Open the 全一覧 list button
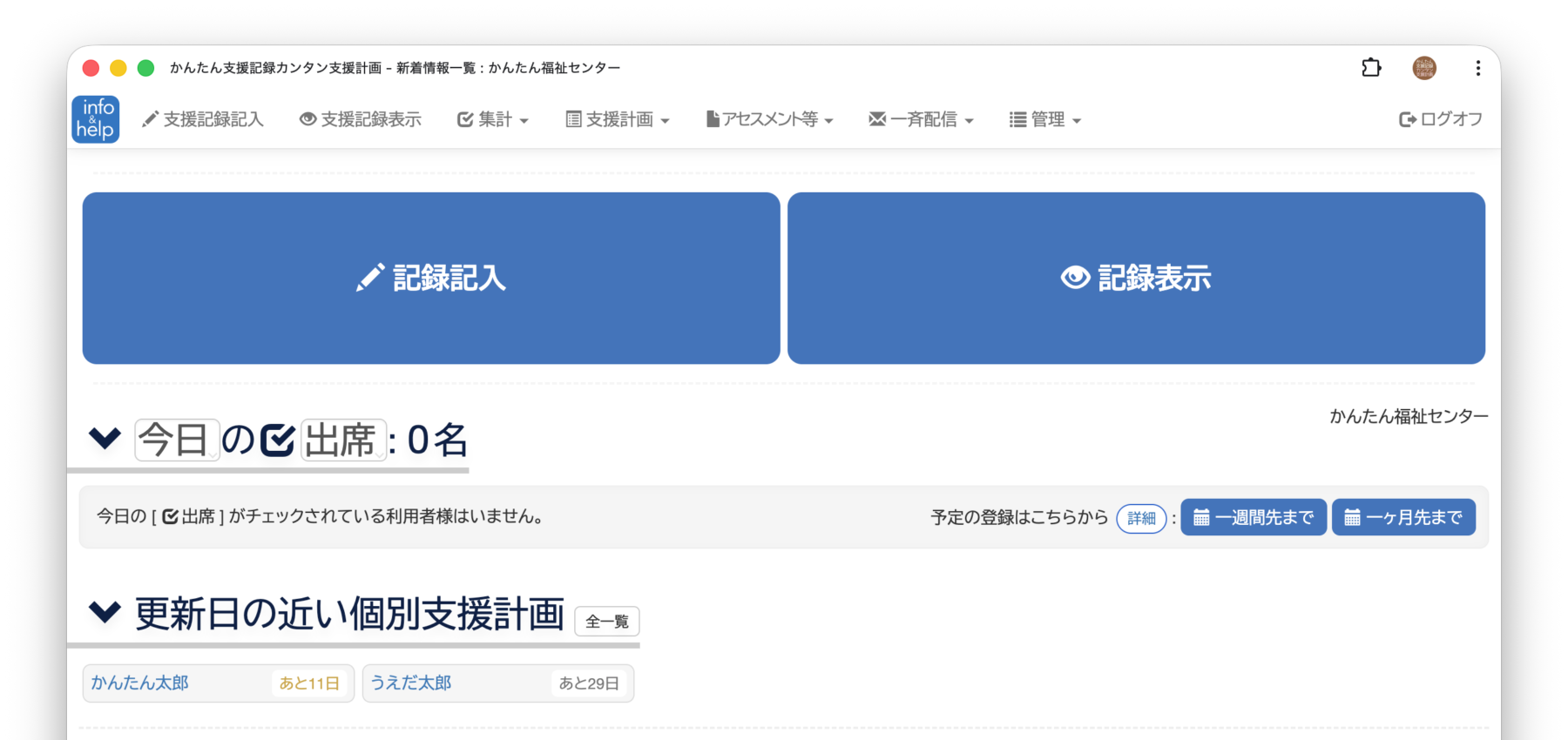The width and height of the screenshot is (1568, 740). tap(607, 622)
